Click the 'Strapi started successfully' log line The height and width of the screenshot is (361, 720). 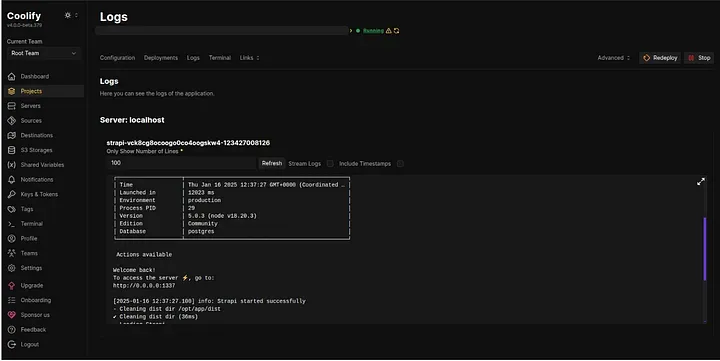209,301
